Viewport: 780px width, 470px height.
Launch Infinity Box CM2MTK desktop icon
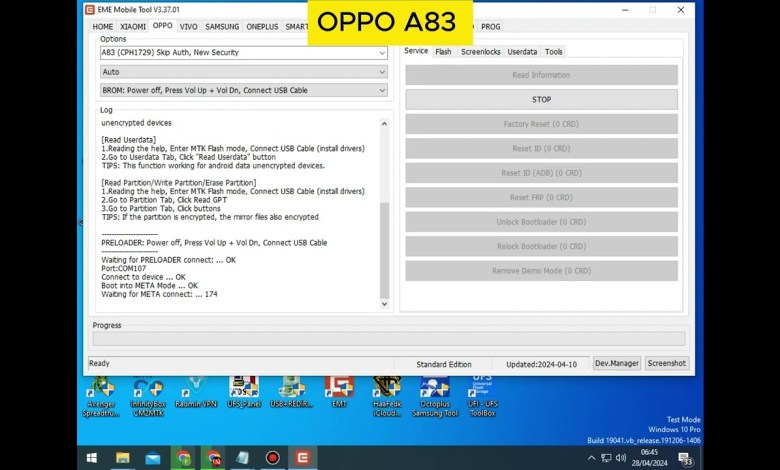point(148,392)
